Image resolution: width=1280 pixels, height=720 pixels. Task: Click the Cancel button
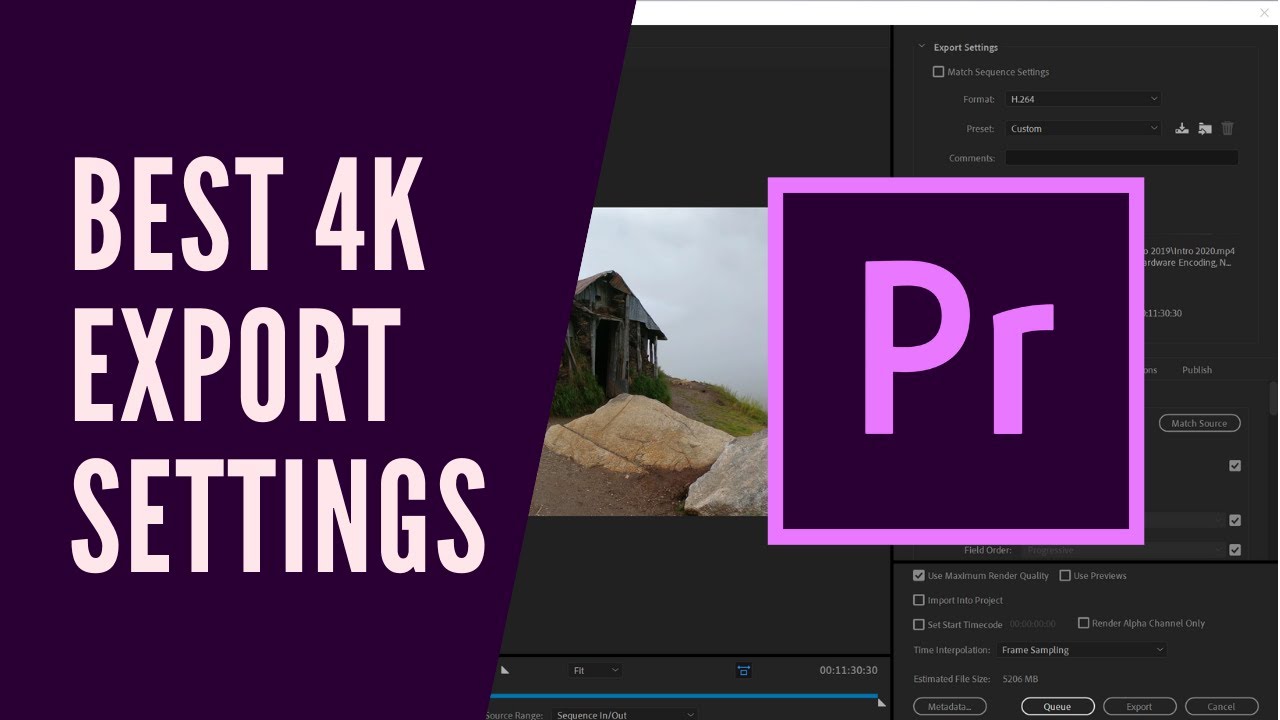(x=1221, y=707)
